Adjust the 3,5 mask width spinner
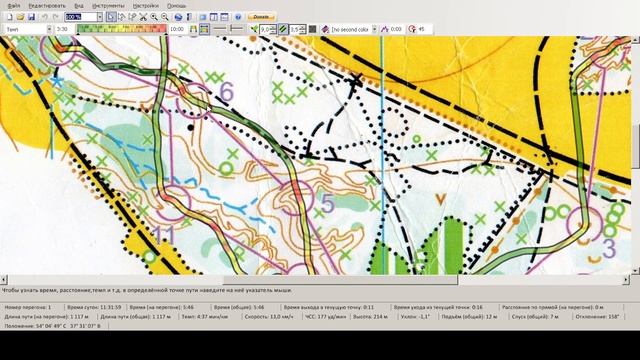This screenshot has width=640, height=360. (x=298, y=29)
